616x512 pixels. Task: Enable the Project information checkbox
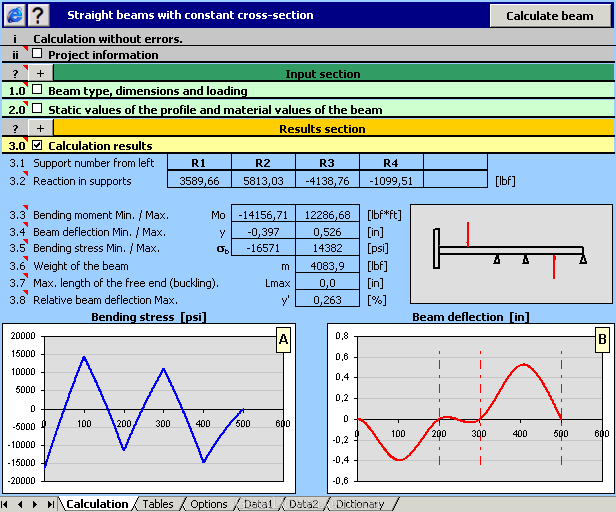[x=37, y=54]
